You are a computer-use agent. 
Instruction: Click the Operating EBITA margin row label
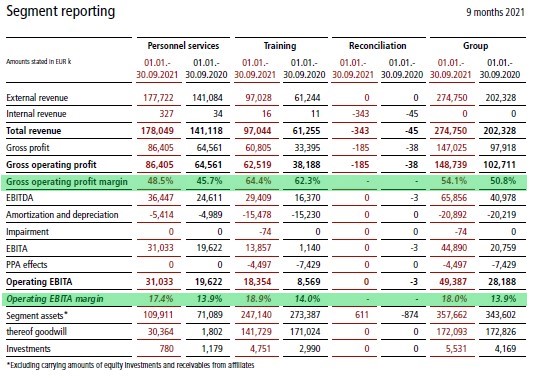coord(55,299)
